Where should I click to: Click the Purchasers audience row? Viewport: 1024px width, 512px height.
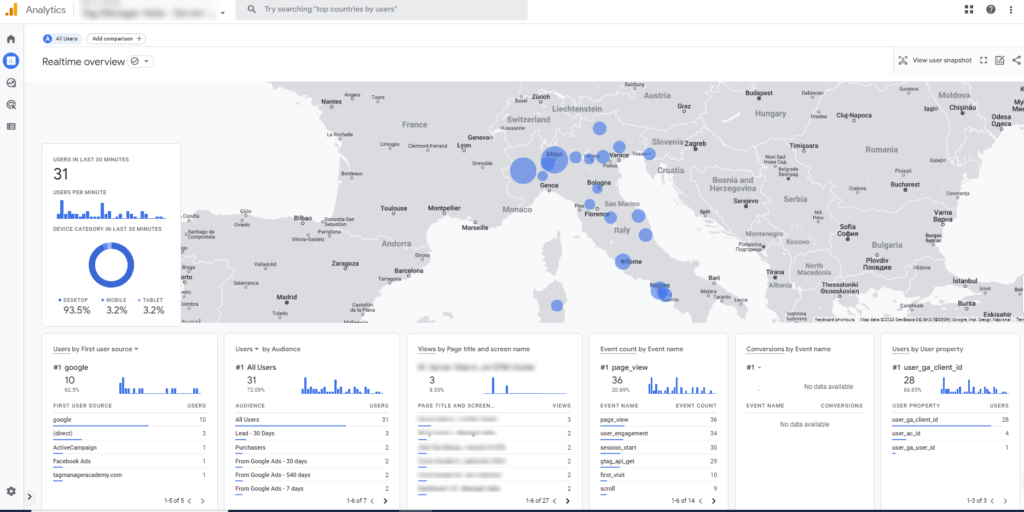[312, 447]
